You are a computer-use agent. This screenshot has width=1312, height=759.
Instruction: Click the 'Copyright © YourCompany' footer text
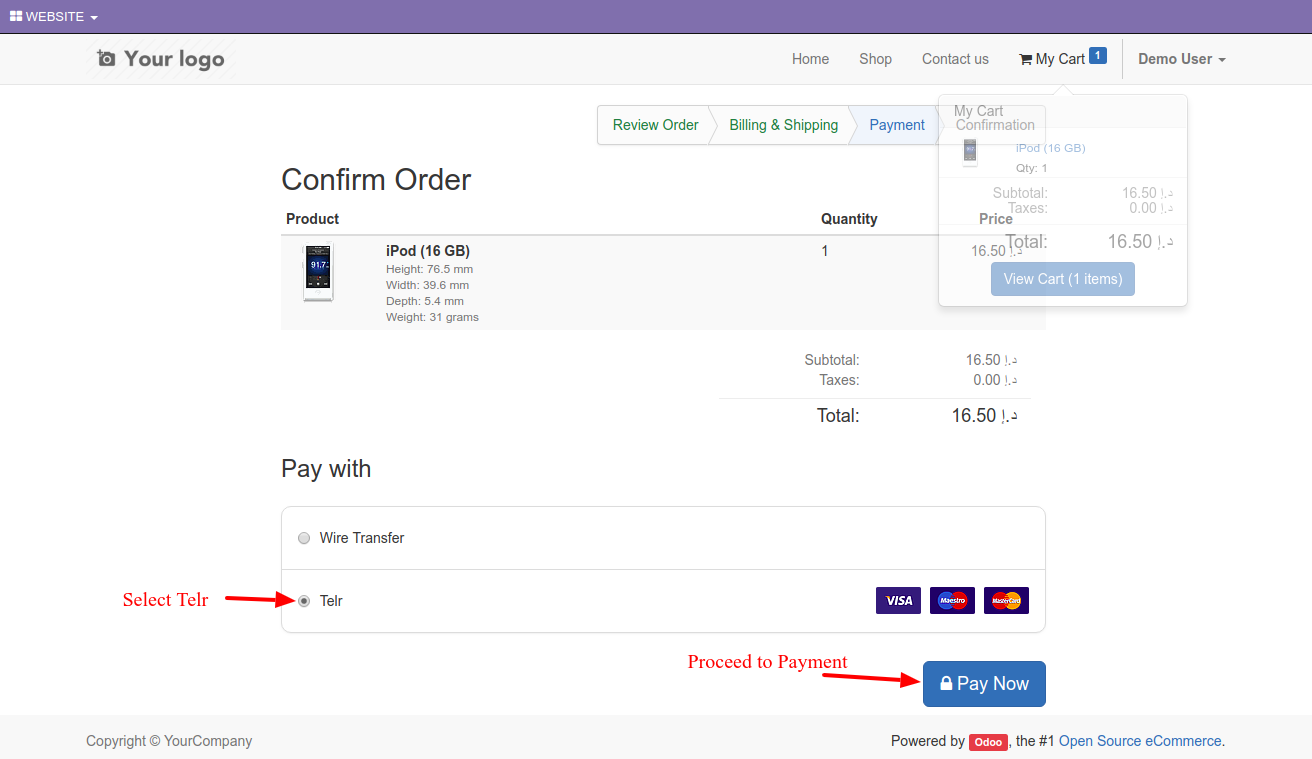tap(169, 741)
